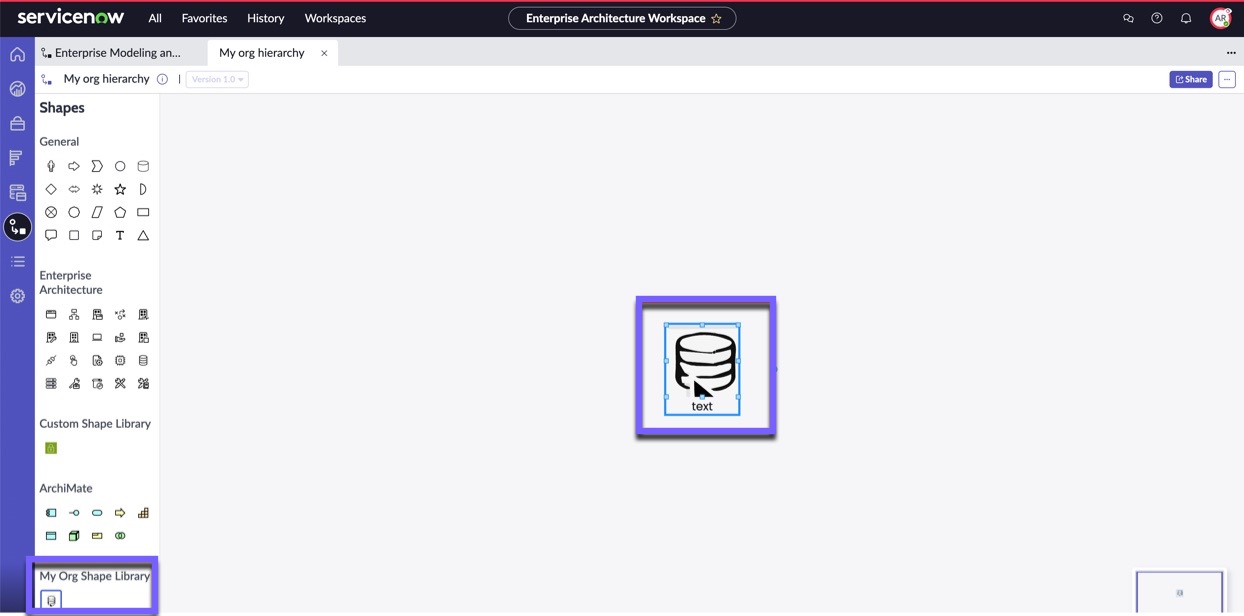The height and width of the screenshot is (616, 1244).
Task: Choose the yellow arrow ArchiMate shape
Action: (120, 513)
